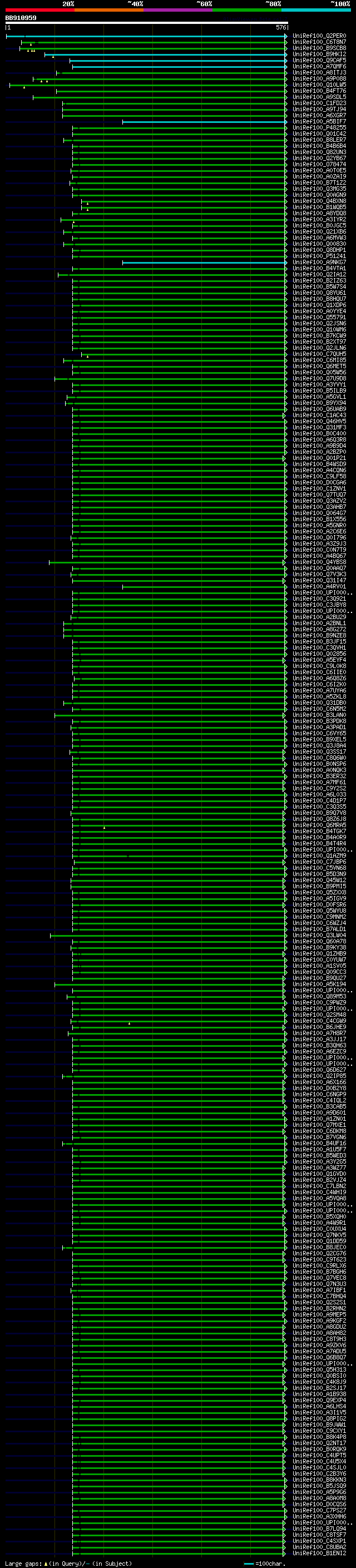Screen dimensions: 356x1568
Task: Click the UniRef100_A6XGR7 label
Action: (319, 115)
